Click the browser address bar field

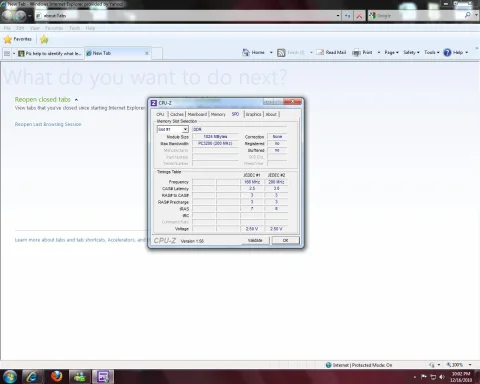pos(187,16)
